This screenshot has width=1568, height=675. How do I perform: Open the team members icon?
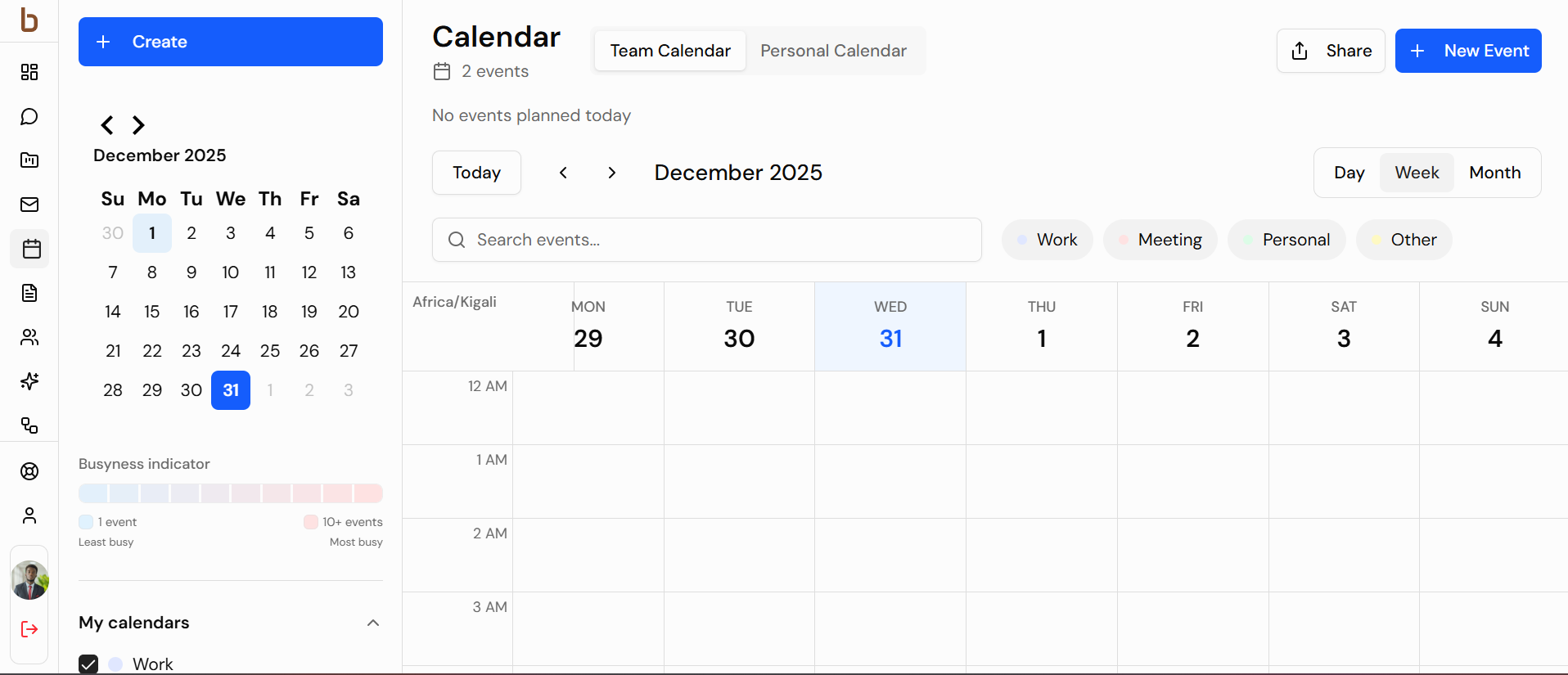[29, 337]
